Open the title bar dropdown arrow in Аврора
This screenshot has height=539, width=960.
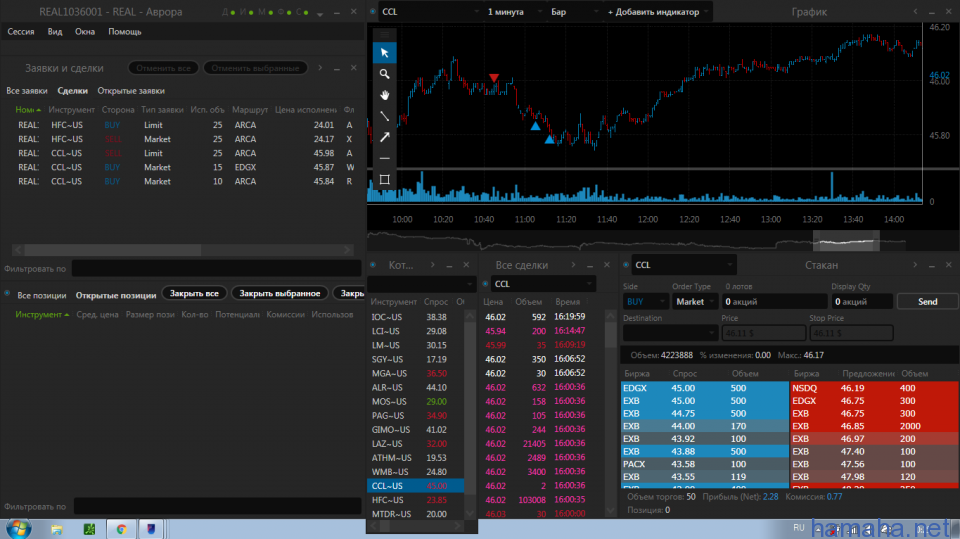coord(320,13)
